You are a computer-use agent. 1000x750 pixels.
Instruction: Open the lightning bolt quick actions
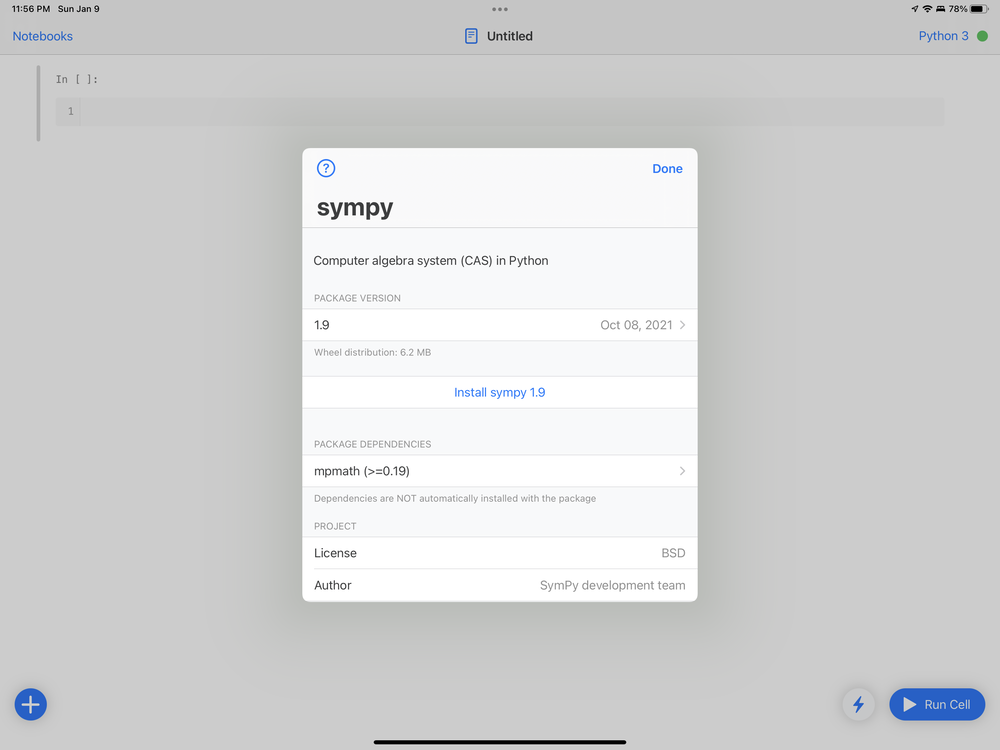[x=858, y=704]
